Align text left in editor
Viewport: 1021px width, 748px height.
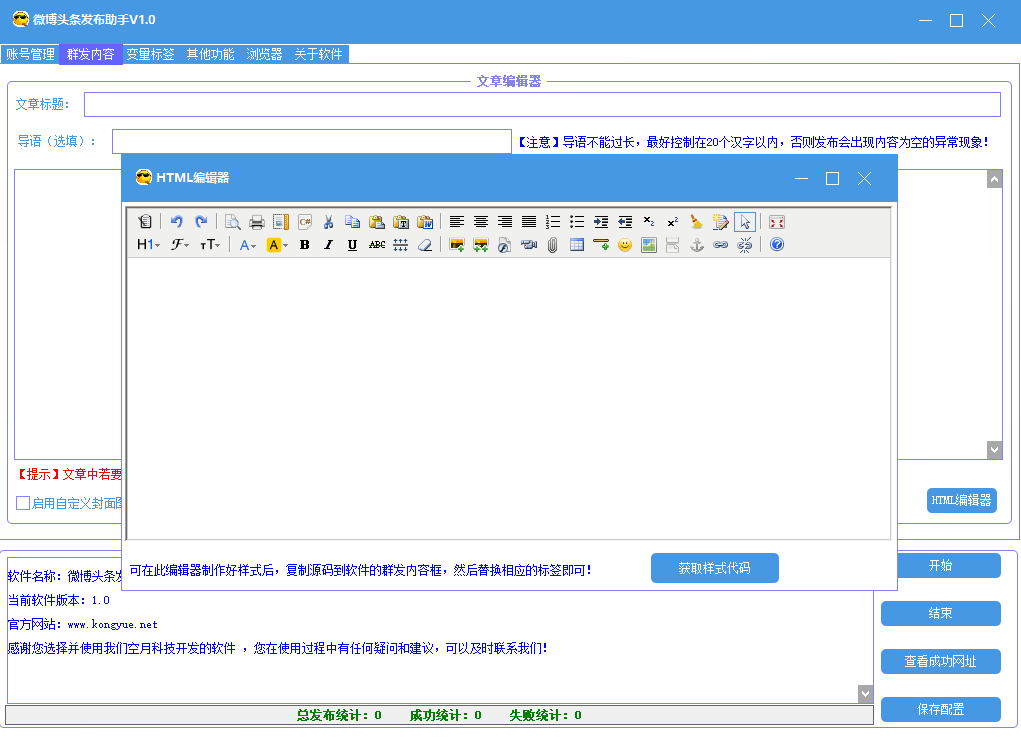click(456, 222)
